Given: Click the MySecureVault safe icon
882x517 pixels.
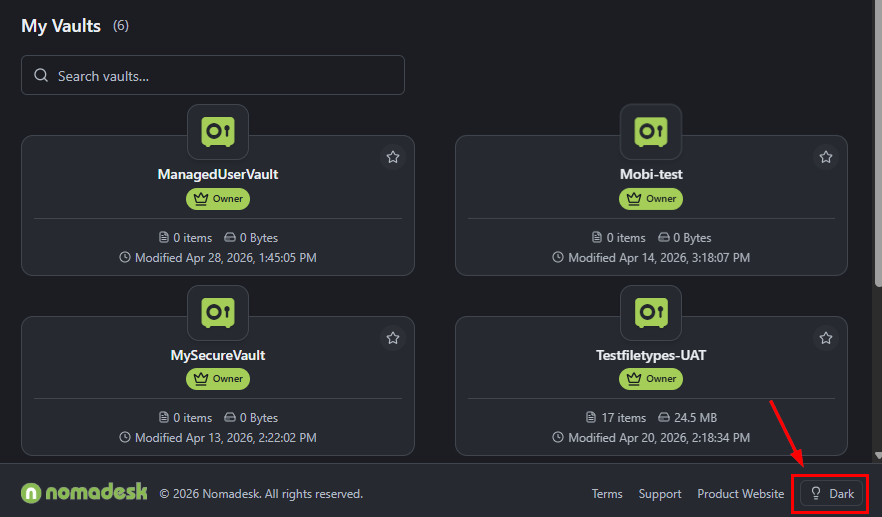Looking at the screenshot, I should [x=217, y=312].
